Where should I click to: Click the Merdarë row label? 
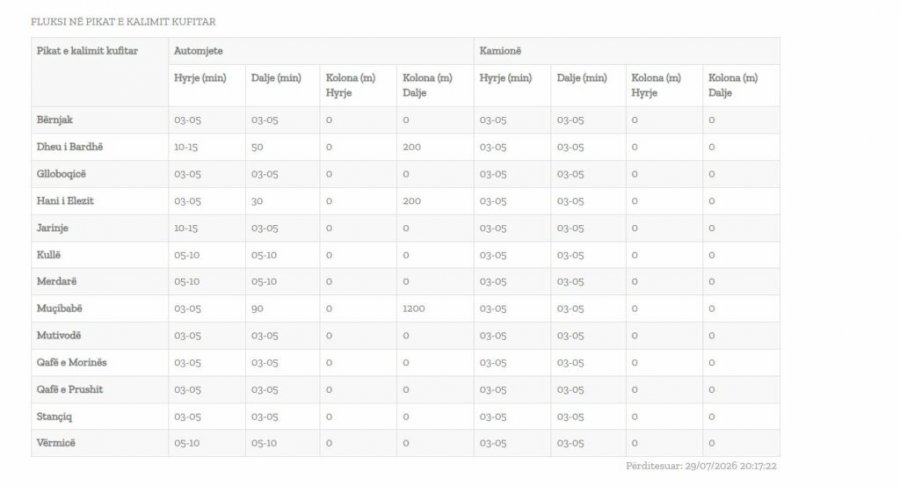56,281
